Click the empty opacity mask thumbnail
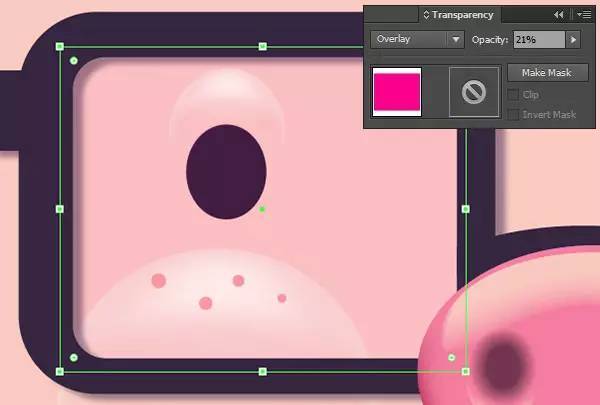 tap(474, 92)
